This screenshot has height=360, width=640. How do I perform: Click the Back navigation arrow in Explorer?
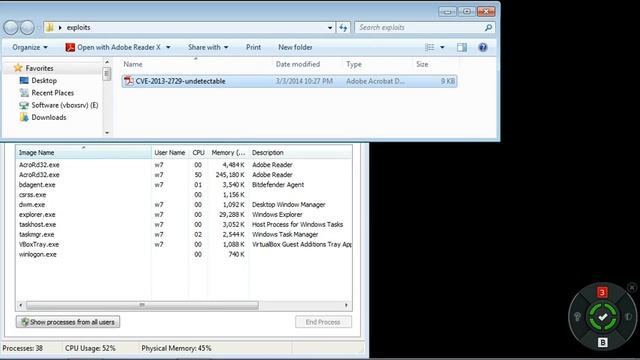[11, 27]
